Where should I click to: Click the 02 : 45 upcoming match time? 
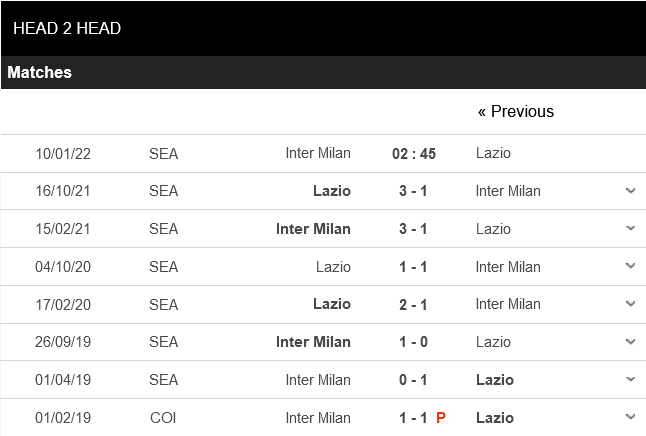pyautogui.click(x=414, y=154)
